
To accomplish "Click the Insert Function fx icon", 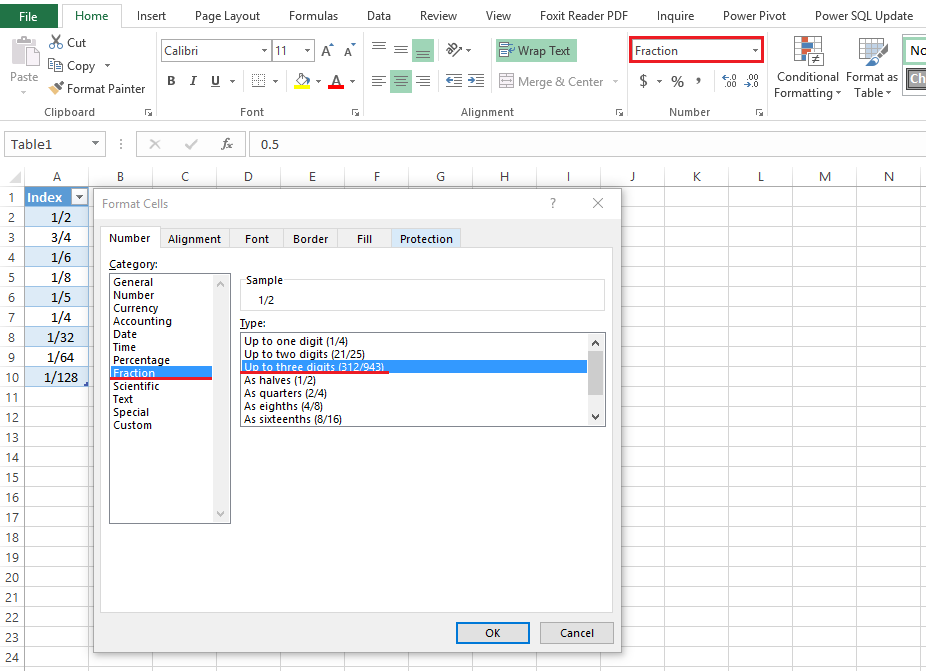I will (227, 144).
